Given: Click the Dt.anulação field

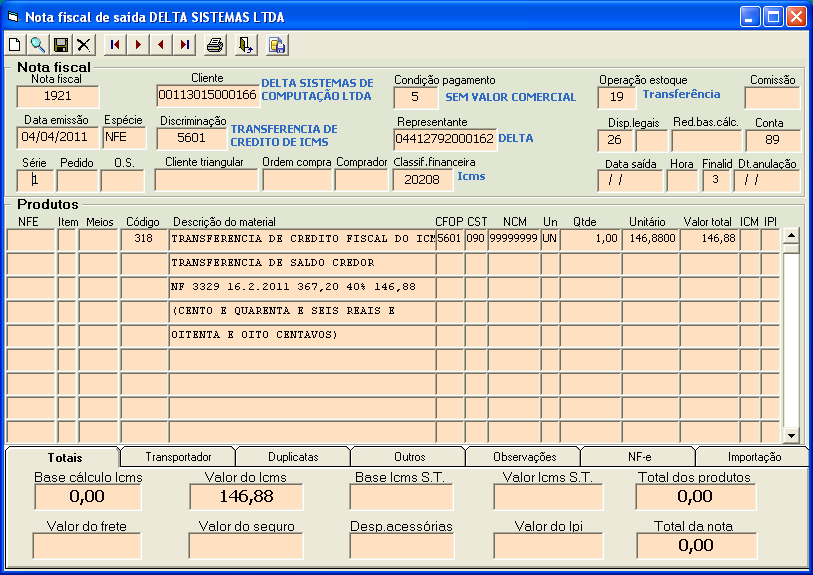Looking at the screenshot, I should [767, 181].
